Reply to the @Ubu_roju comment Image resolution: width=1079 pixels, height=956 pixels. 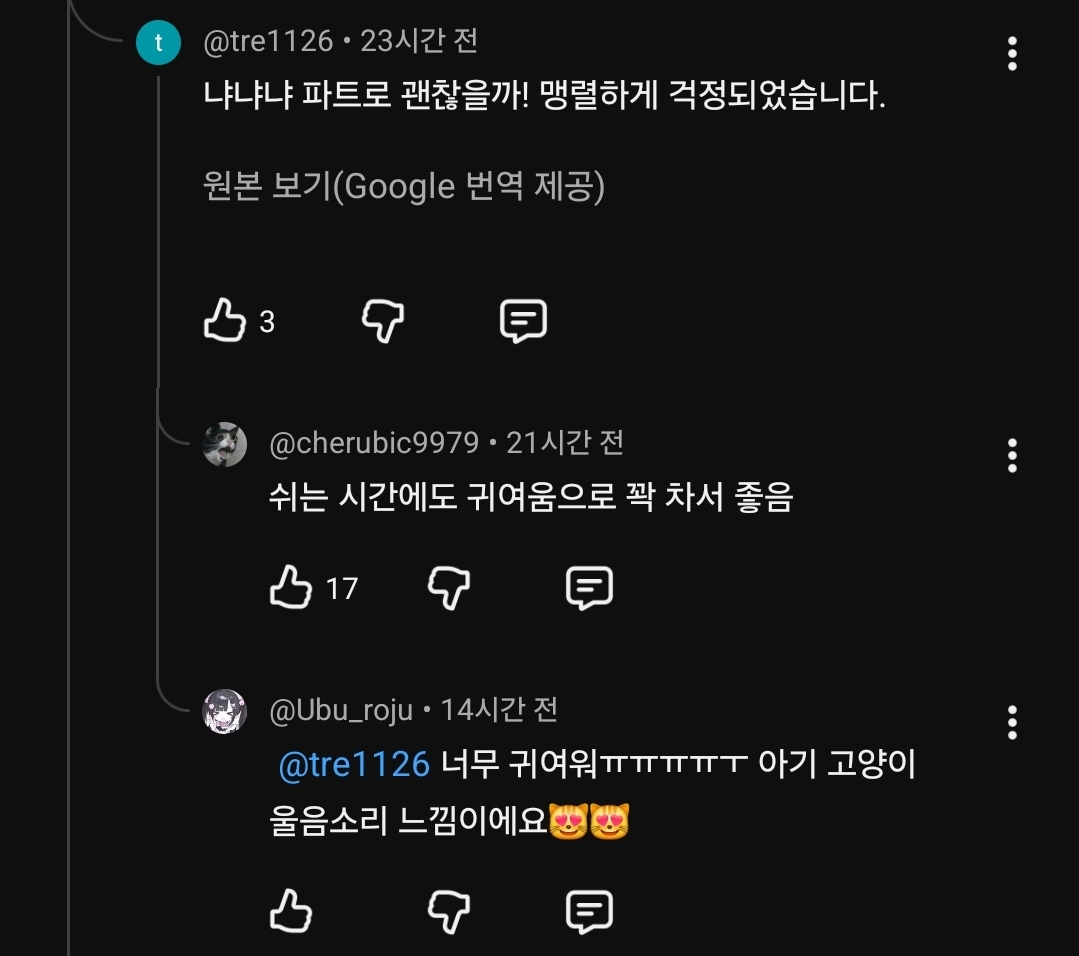(589, 911)
